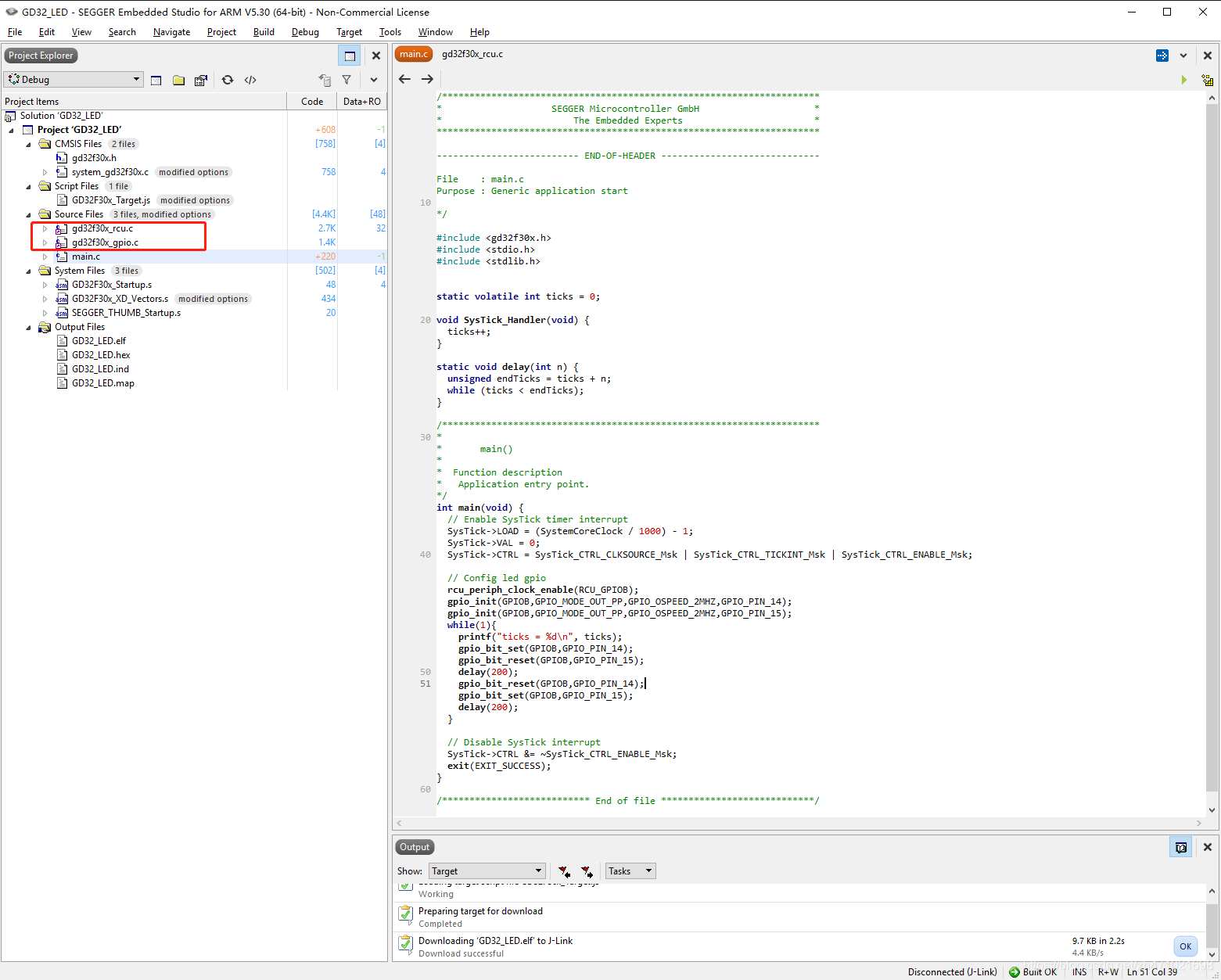Open the Build menu
This screenshot has width=1221, height=980.
pos(264,32)
